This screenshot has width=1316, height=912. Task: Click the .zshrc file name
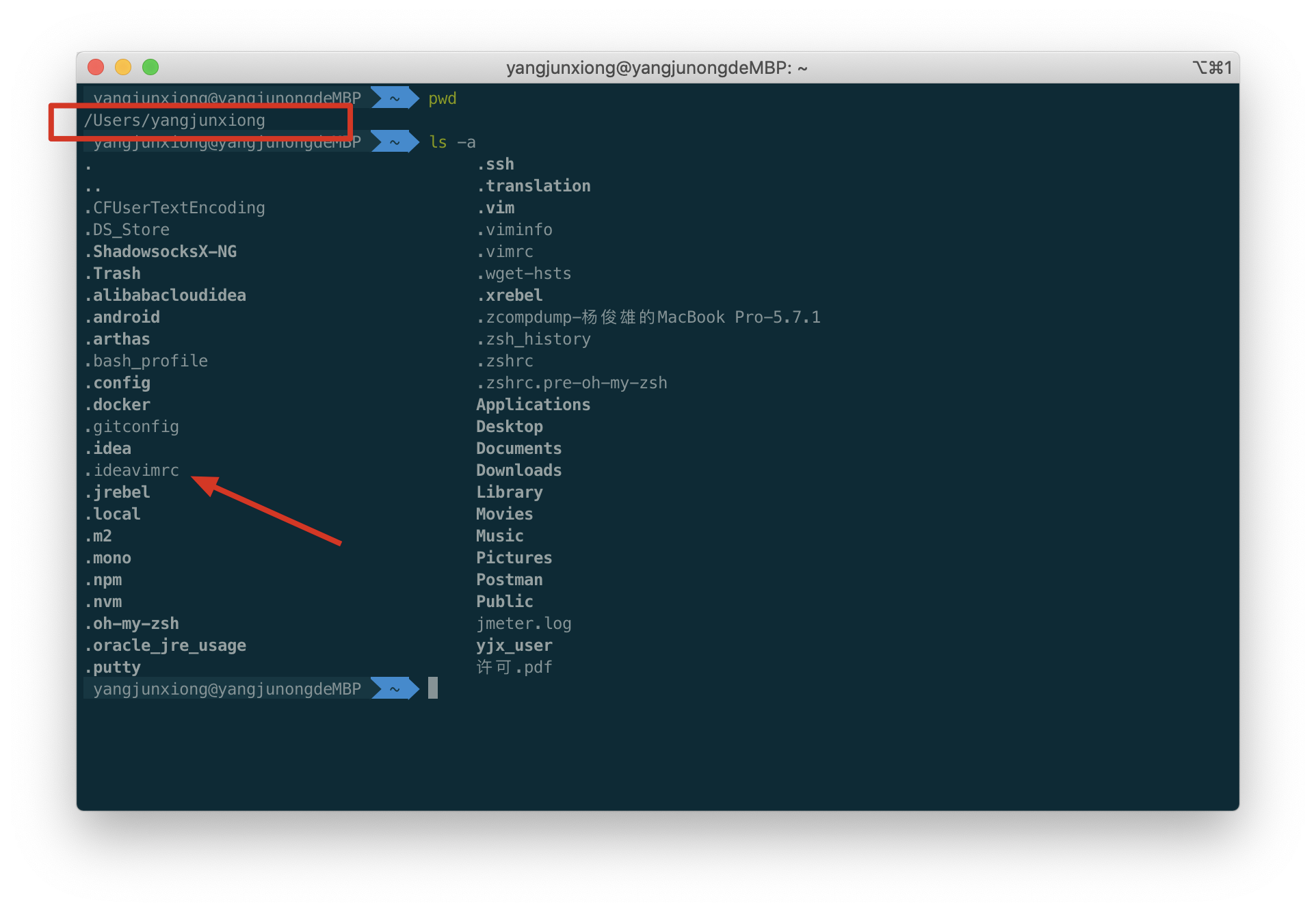pos(505,361)
